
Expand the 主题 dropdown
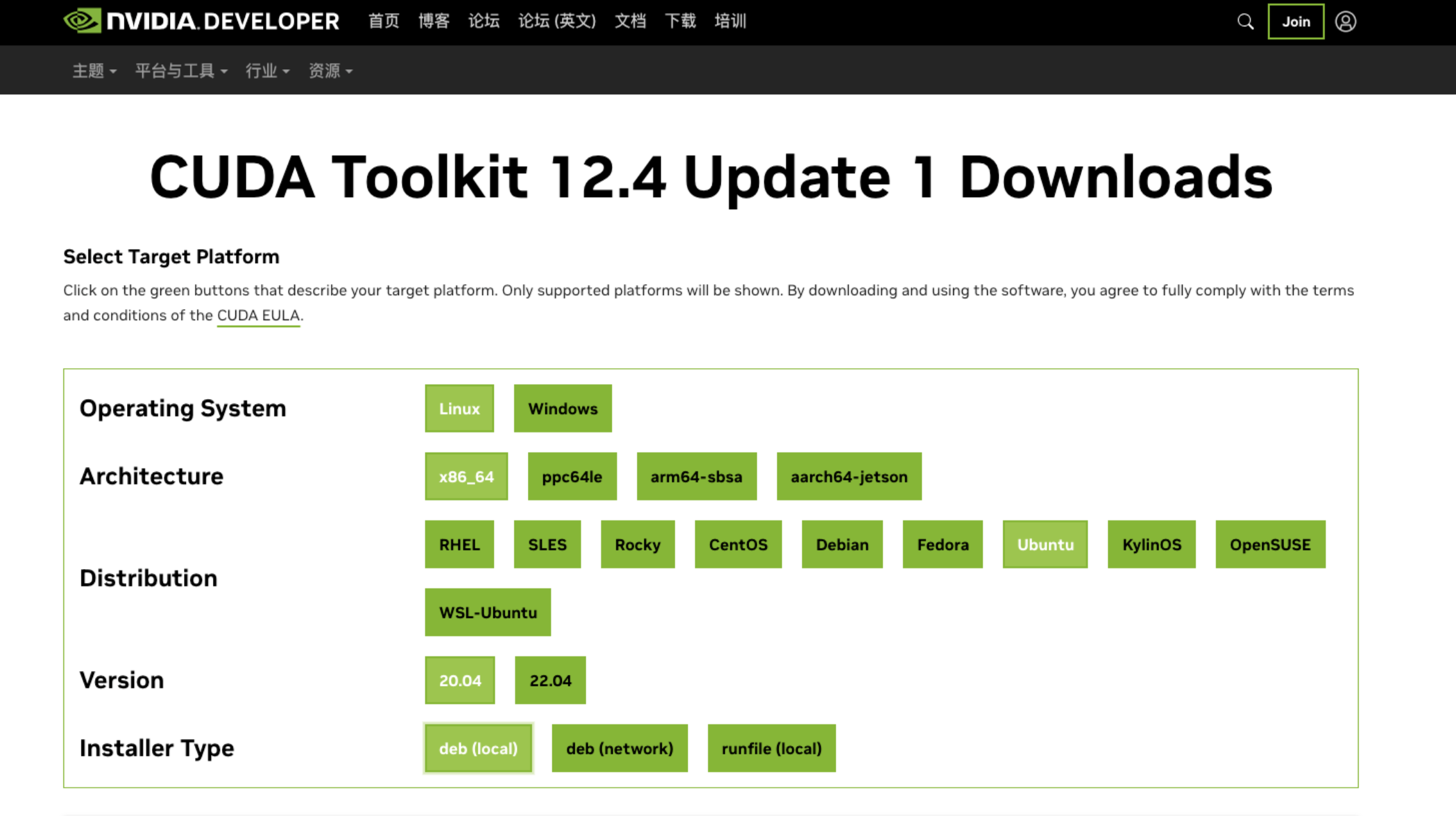coord(94,71)
